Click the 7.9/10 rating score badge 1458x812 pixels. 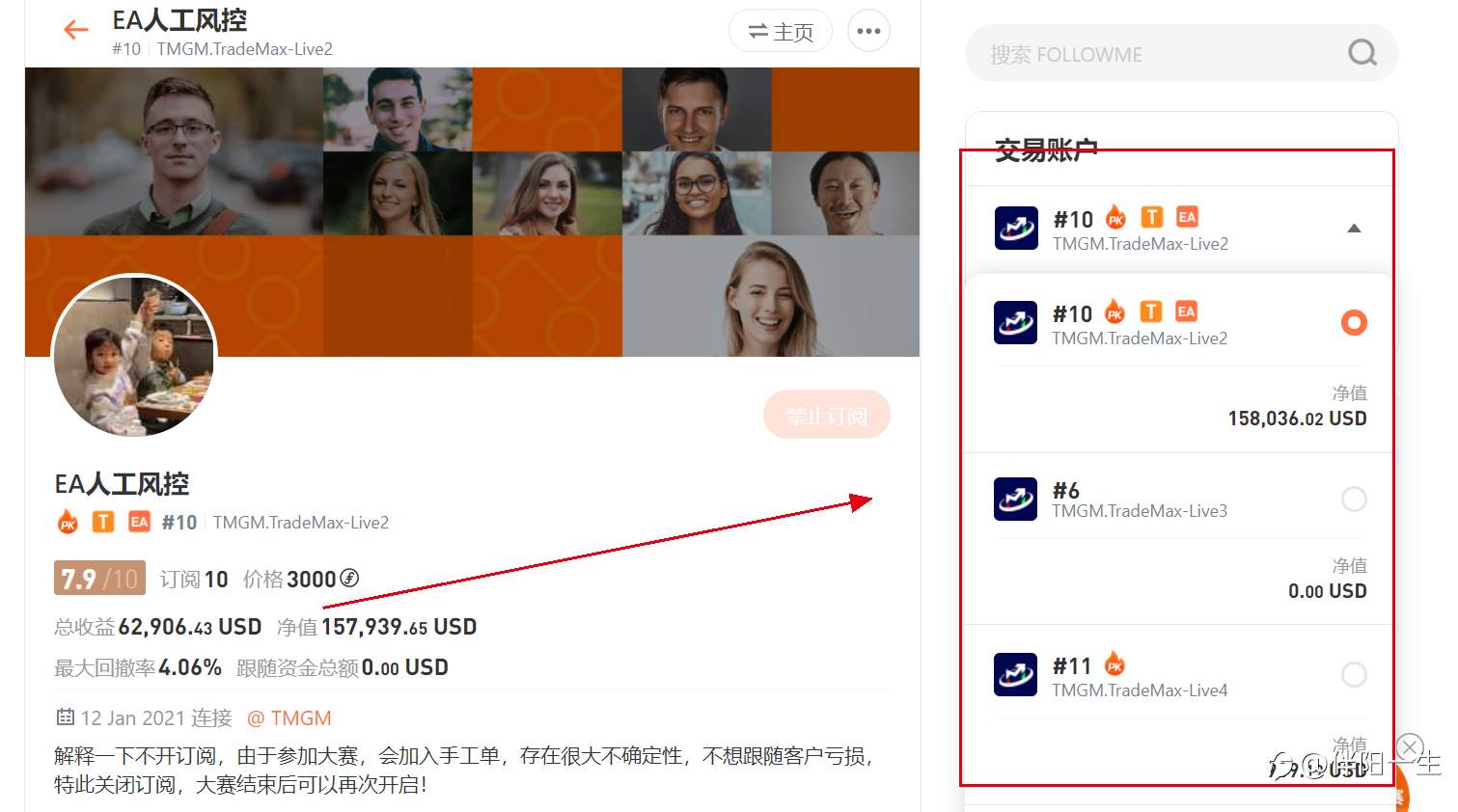click(x=99, y=579)
